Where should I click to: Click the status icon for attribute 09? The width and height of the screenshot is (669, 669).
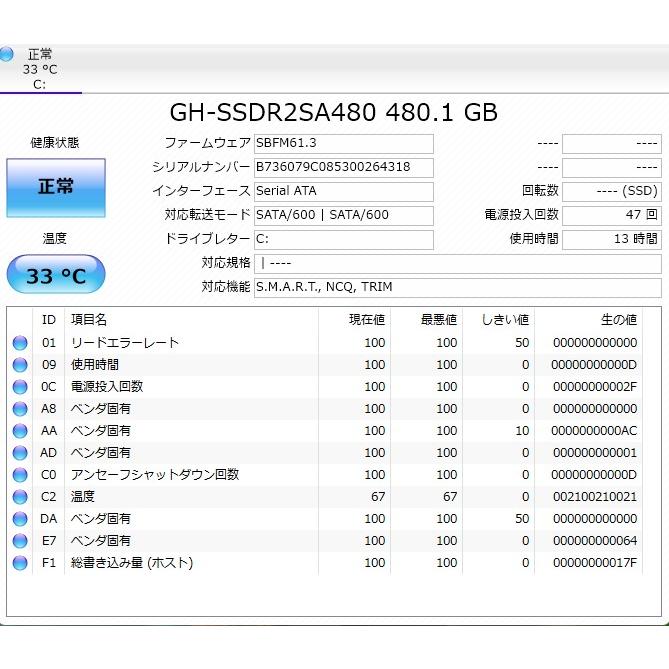[x=20, y=365]
